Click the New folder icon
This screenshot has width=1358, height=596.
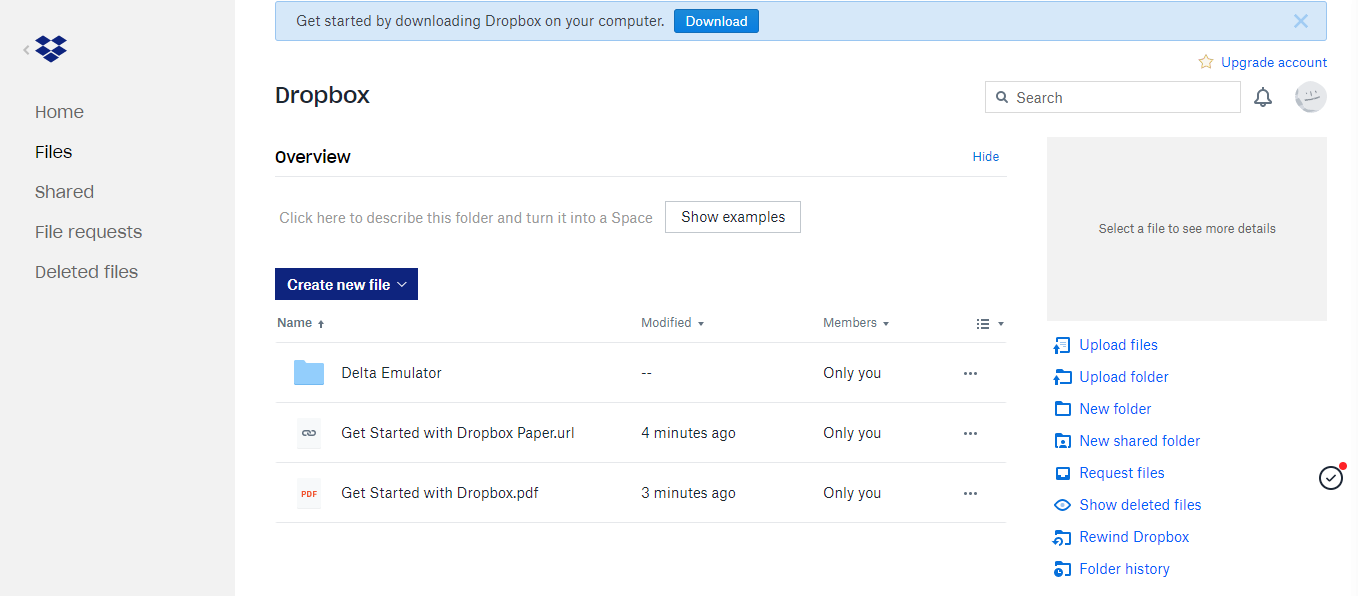tap(1062, 409)
